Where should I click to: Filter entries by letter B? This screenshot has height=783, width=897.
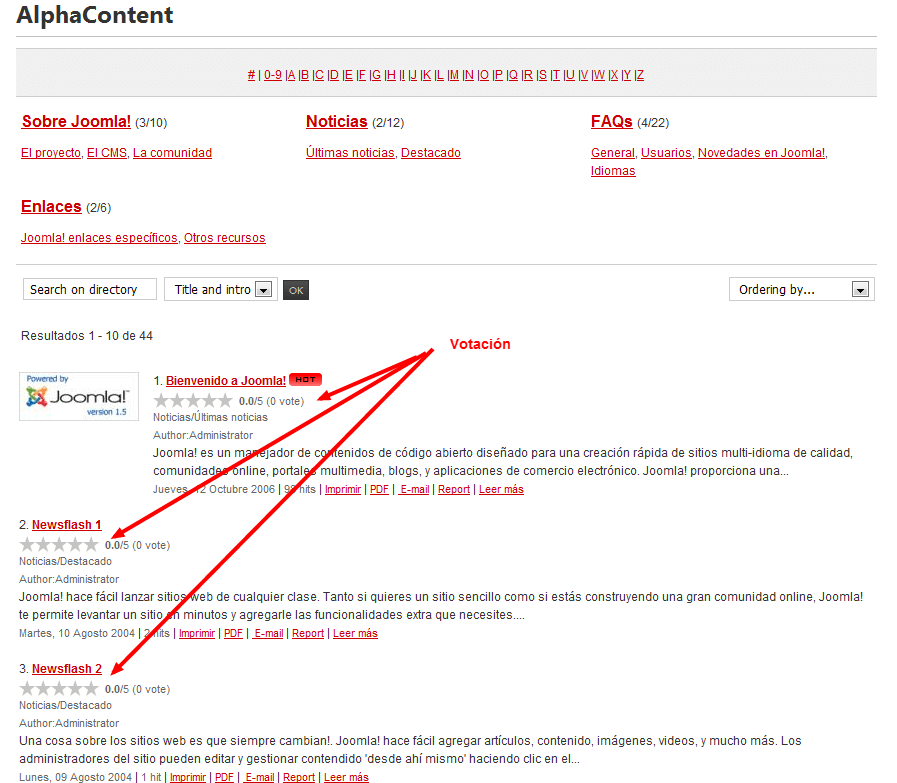click(x=304, y=75)
